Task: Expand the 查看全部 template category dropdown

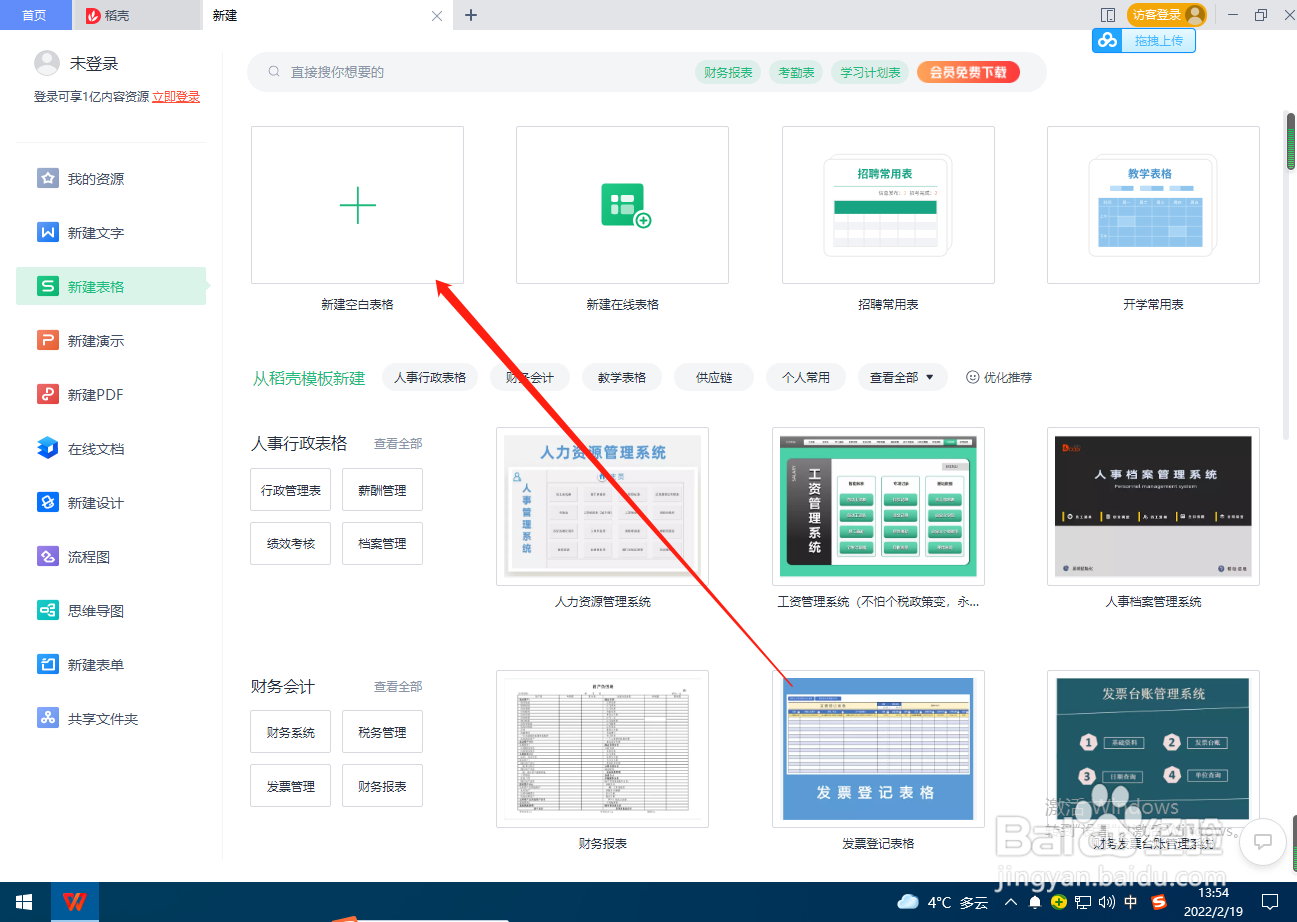Action: pos(902,377)
